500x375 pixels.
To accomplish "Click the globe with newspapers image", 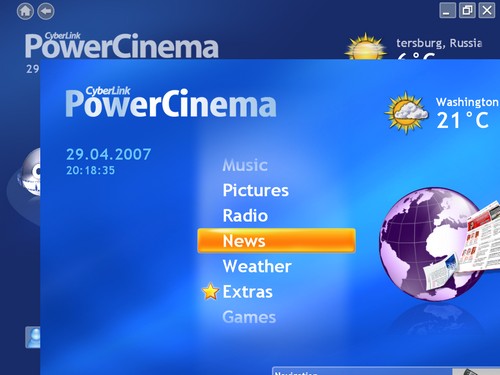I will coord(439,244).
